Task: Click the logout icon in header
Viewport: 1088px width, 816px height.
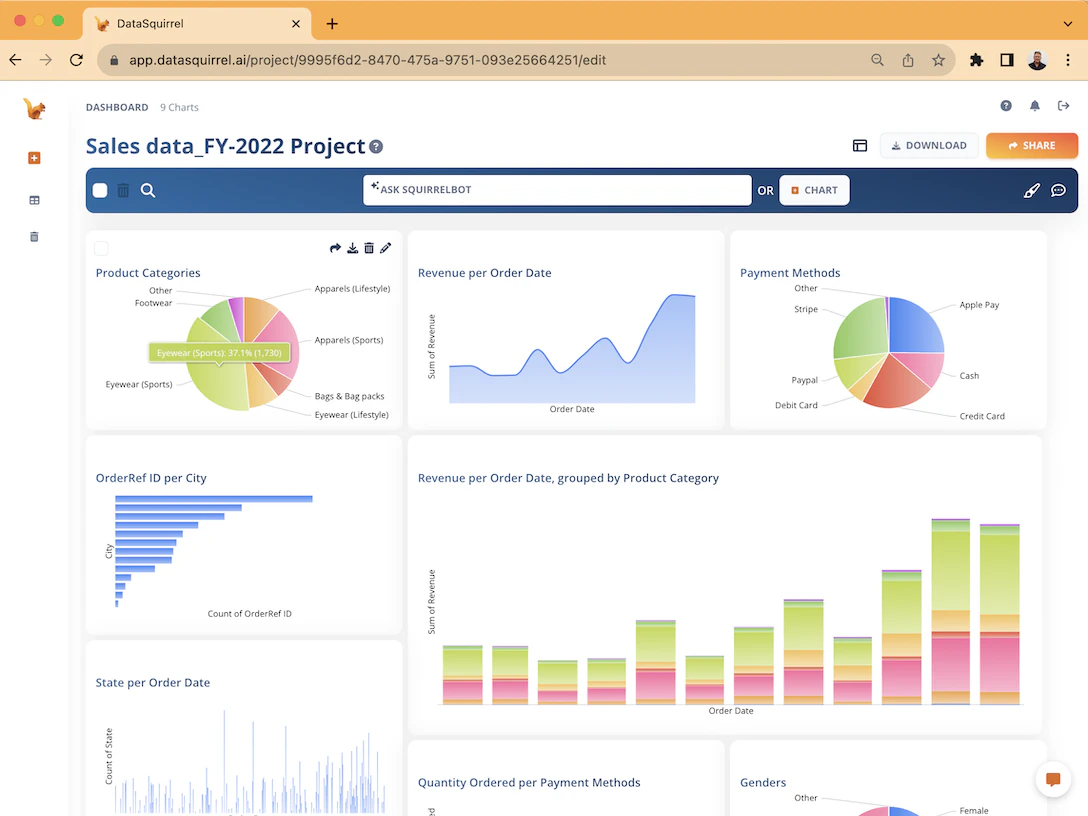Action: pyautogui.click(x=1063, y=105)
